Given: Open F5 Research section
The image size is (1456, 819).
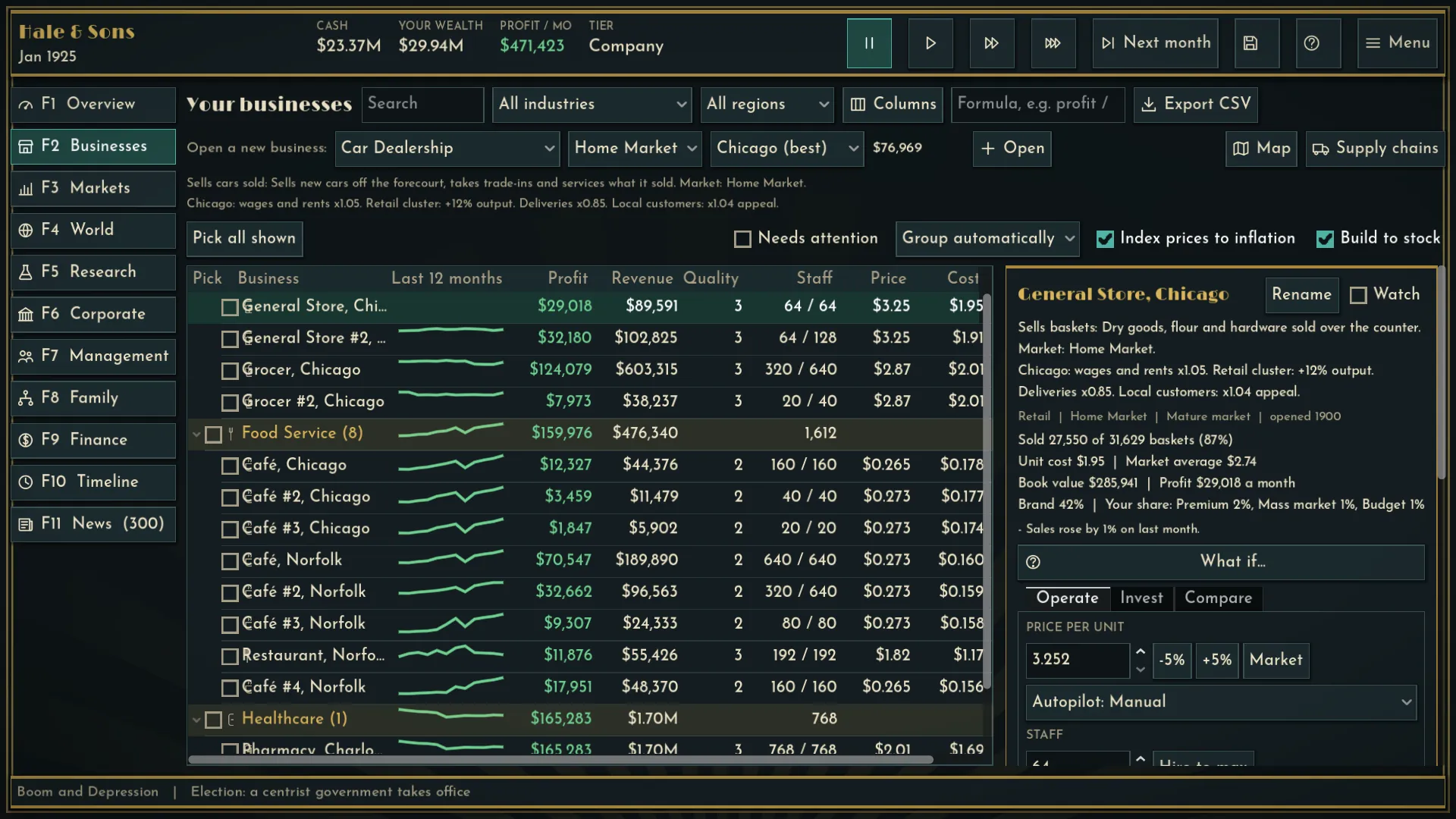Looking at the screenshot, I should (93, 272).
